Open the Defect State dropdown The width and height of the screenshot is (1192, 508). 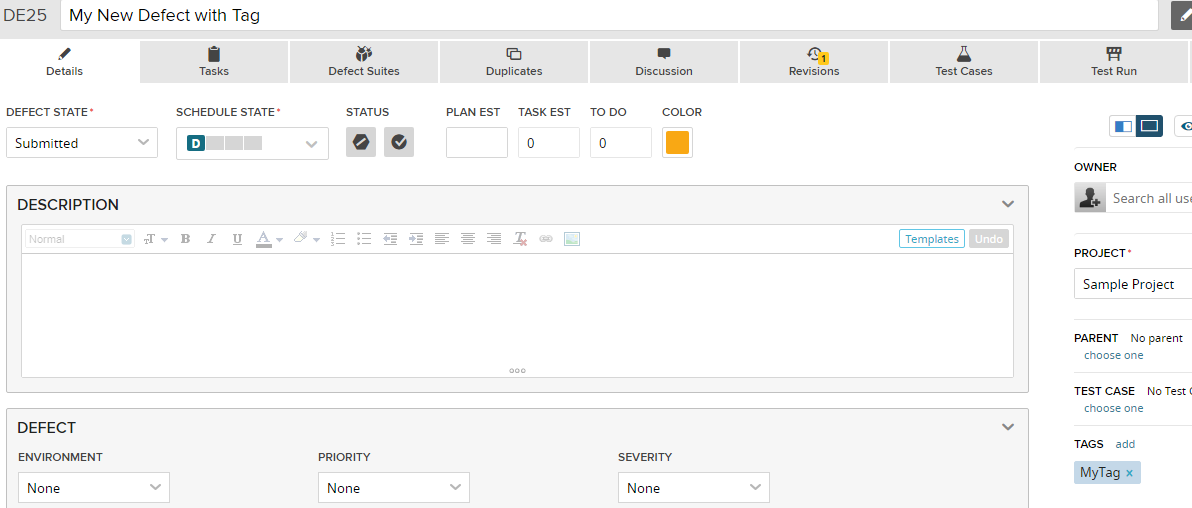pyautogui.click(x=82, y=143)
